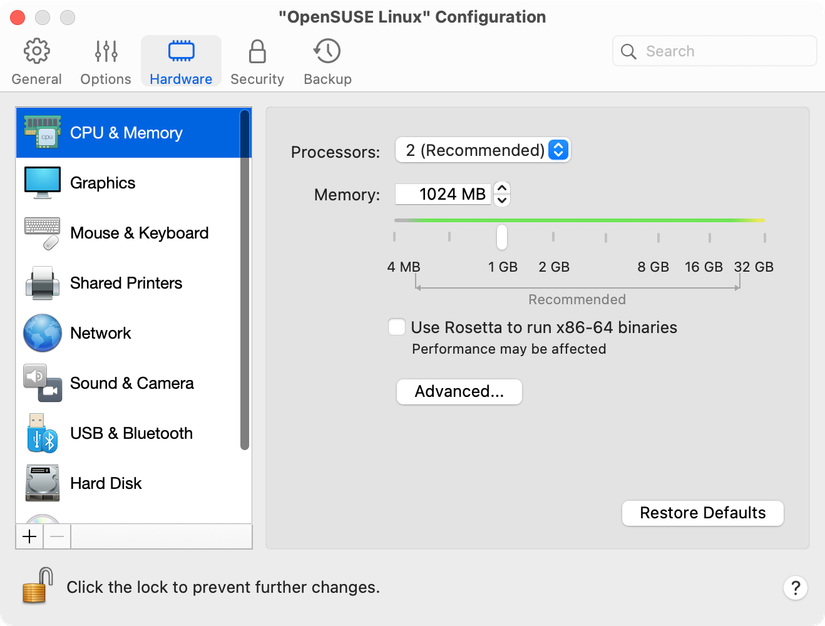Open help with the question mark button

coord(795,587)
